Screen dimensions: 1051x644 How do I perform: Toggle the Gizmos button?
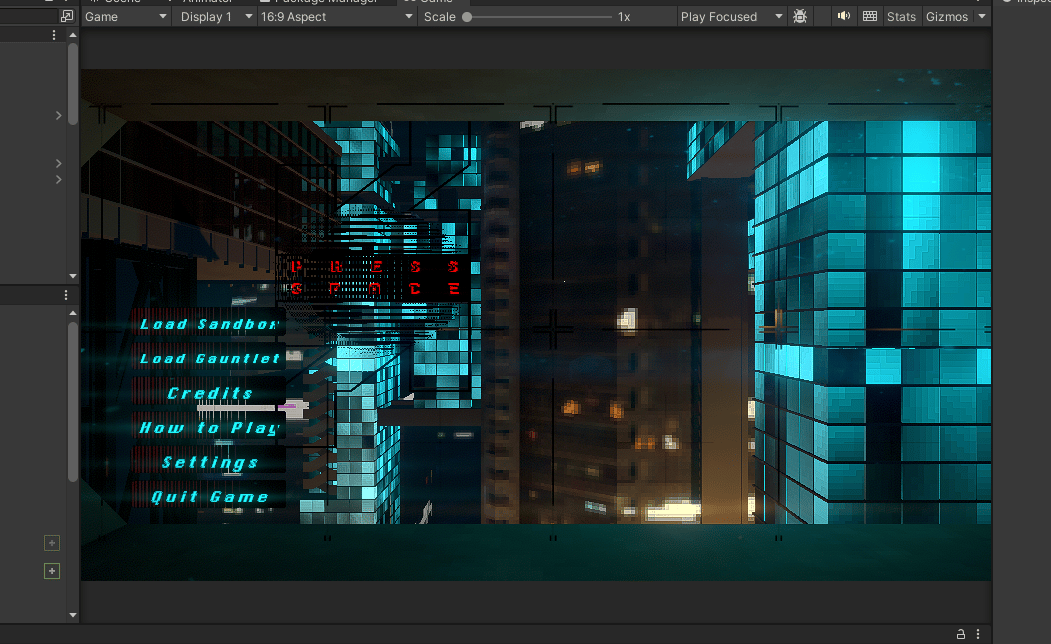tap(946, 17)
